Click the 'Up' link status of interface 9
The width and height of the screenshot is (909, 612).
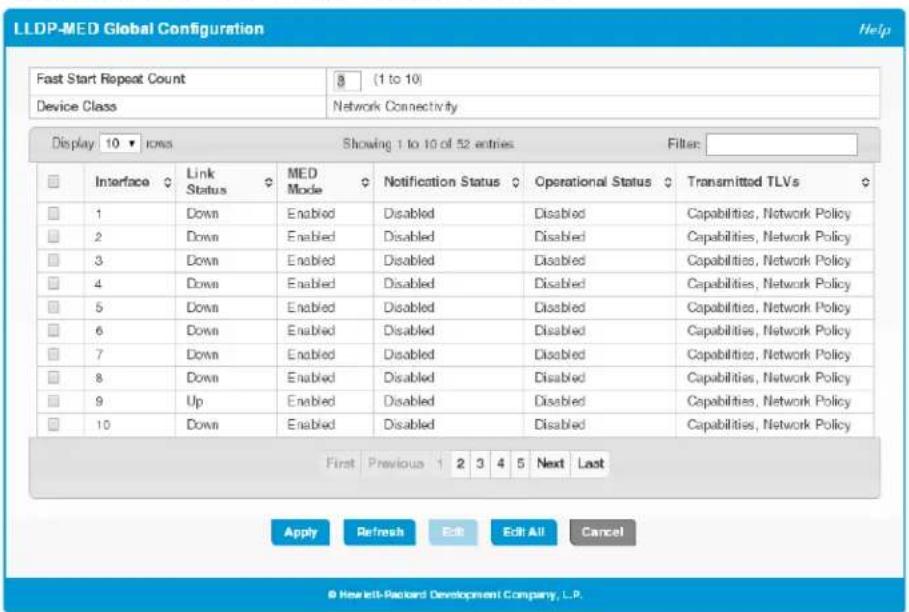195,401
